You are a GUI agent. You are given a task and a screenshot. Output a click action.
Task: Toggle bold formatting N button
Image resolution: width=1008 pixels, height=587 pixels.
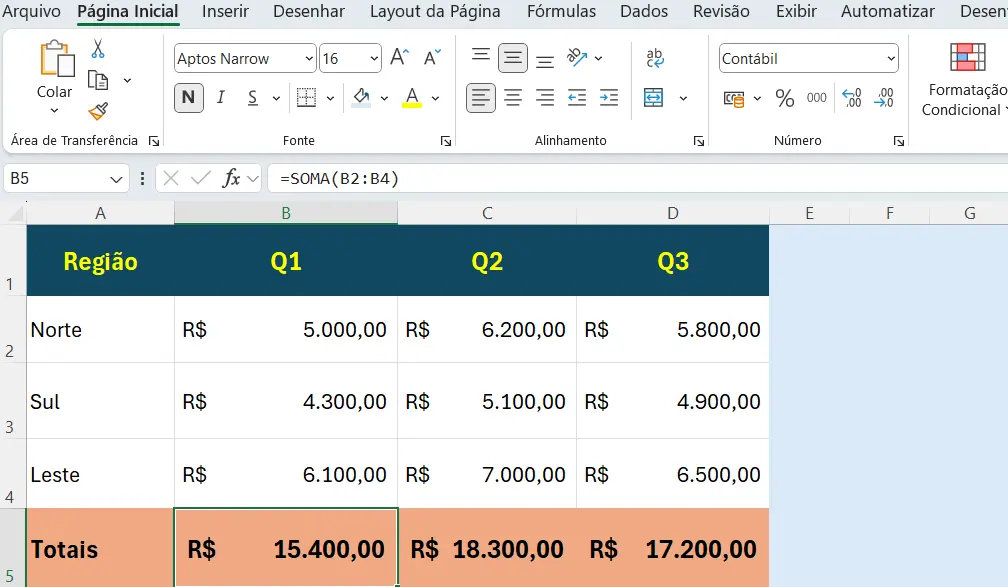188,98
